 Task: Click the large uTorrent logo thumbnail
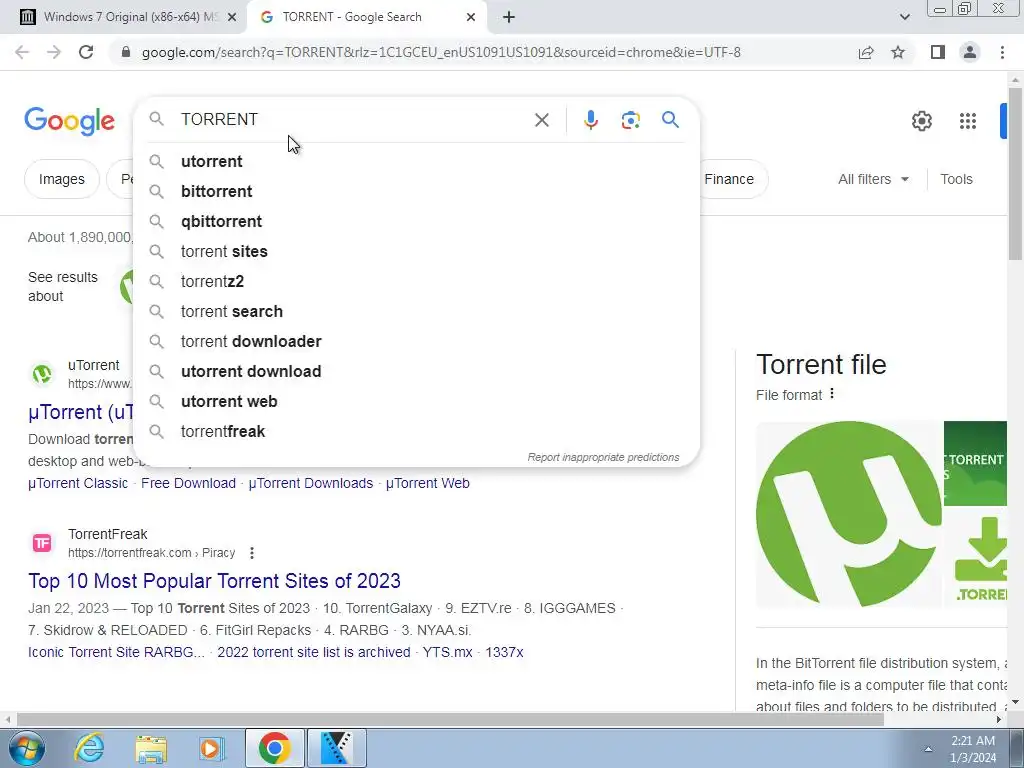(x=848, y=514)
